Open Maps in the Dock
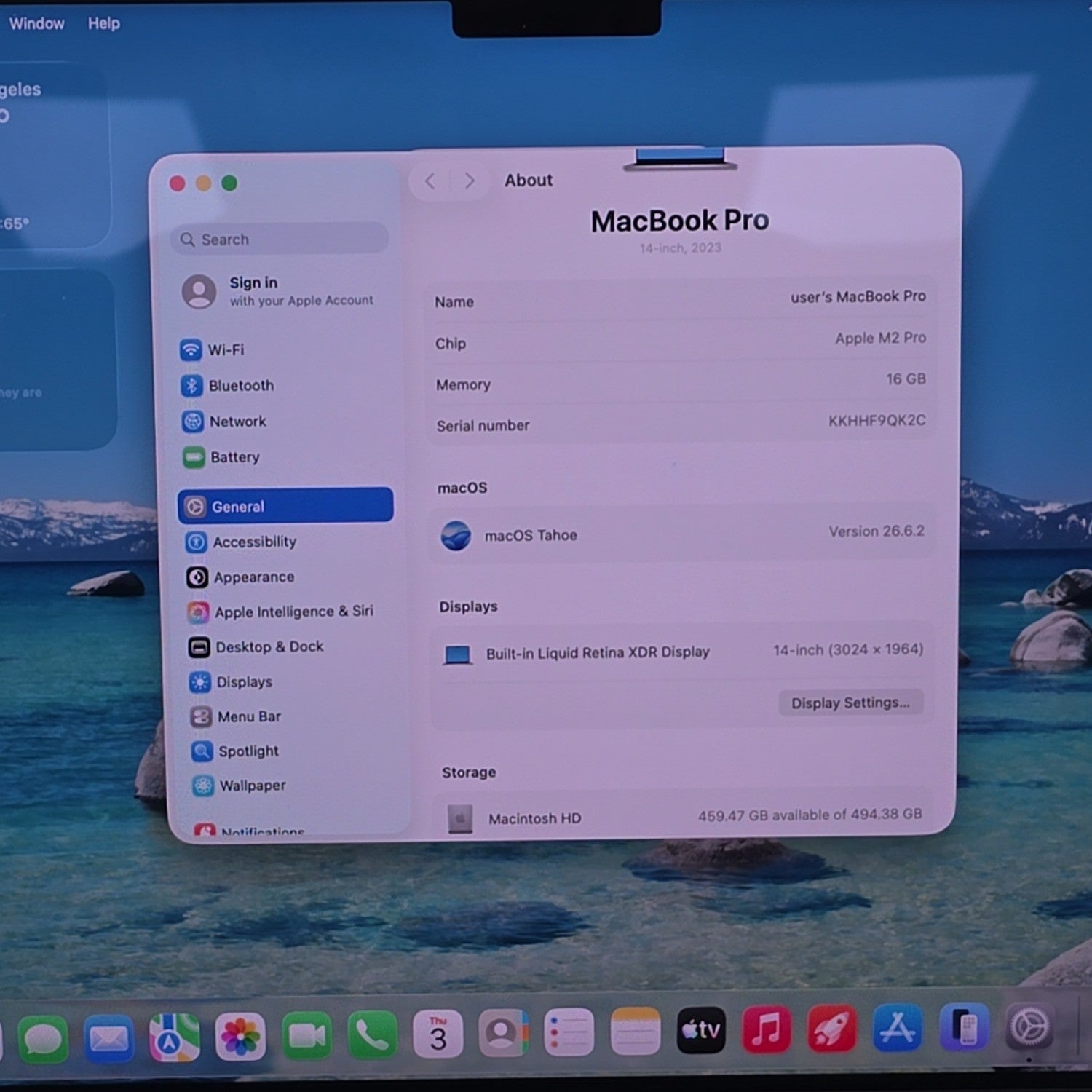This screenshot has height=1092, width=1092. [x=174, y=1037]
